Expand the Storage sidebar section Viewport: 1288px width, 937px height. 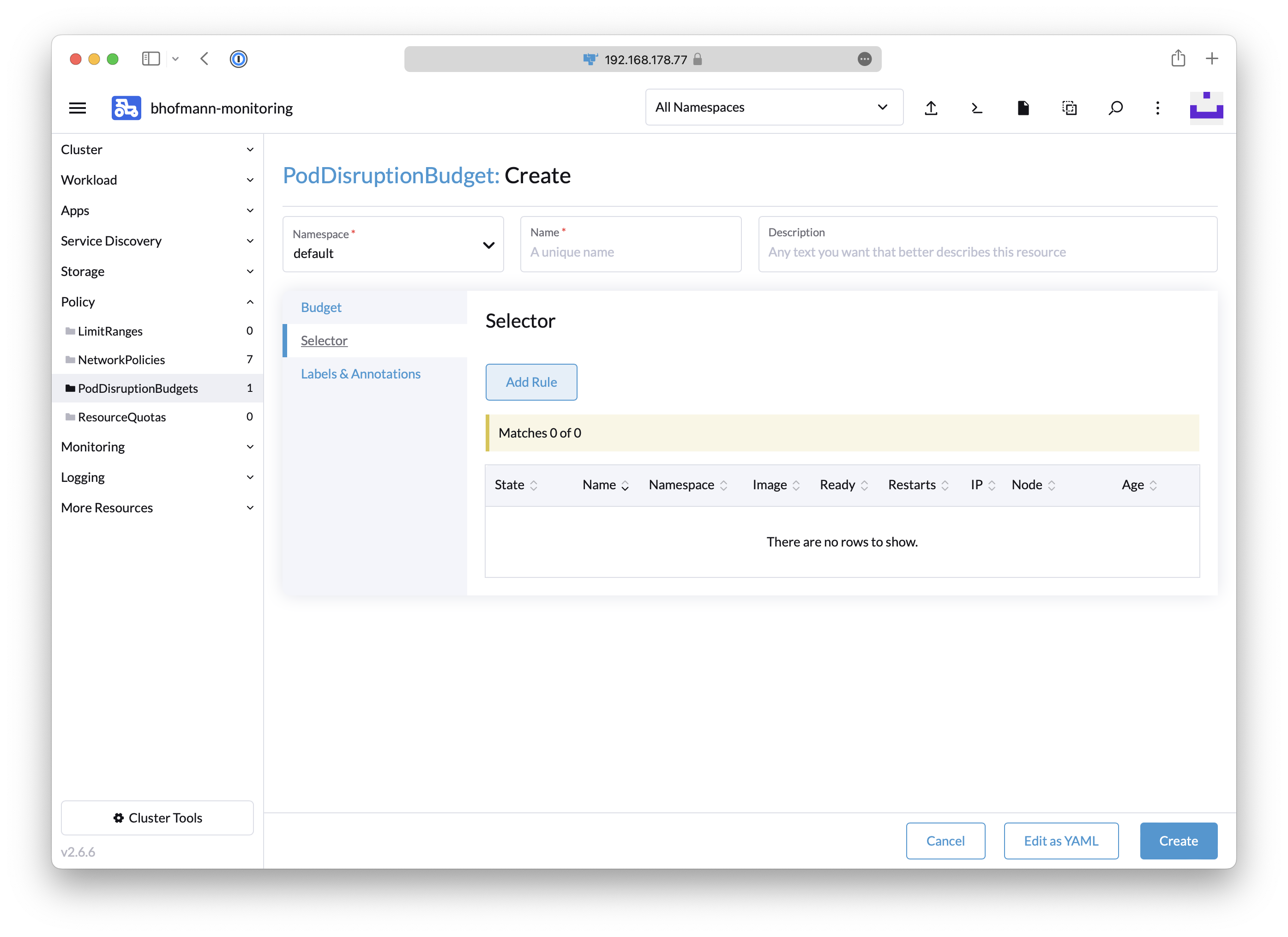[x=157, y=271]
